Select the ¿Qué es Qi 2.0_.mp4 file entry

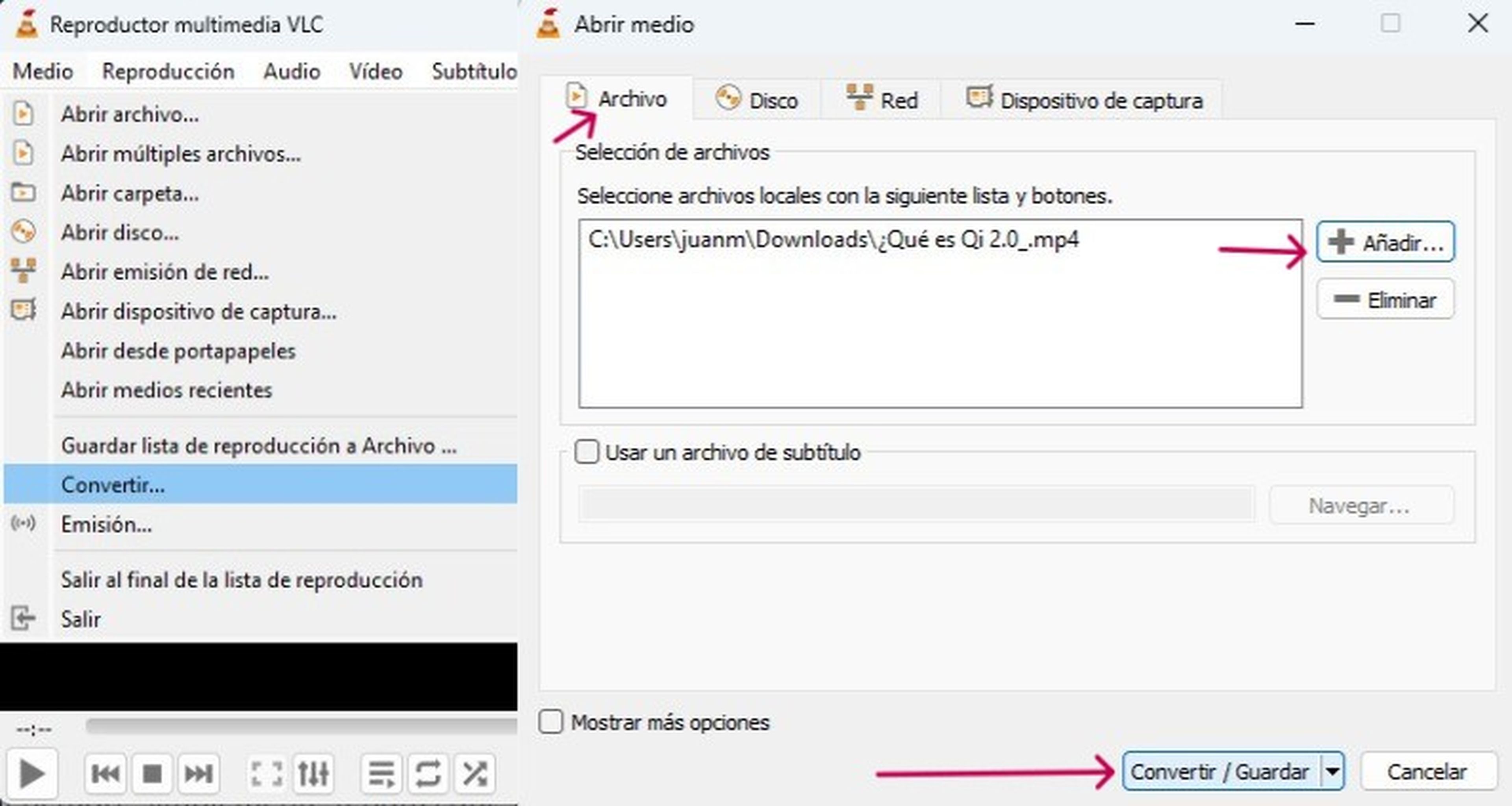[834, 239]
